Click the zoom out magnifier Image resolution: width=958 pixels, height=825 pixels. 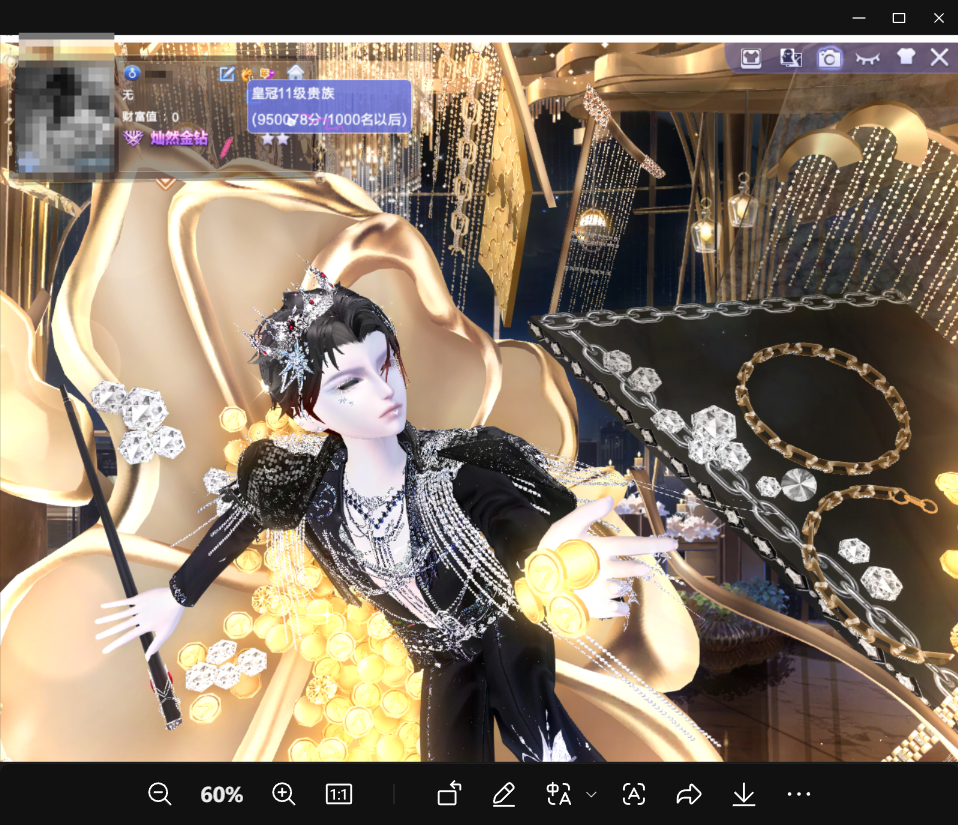pos(160,794)
